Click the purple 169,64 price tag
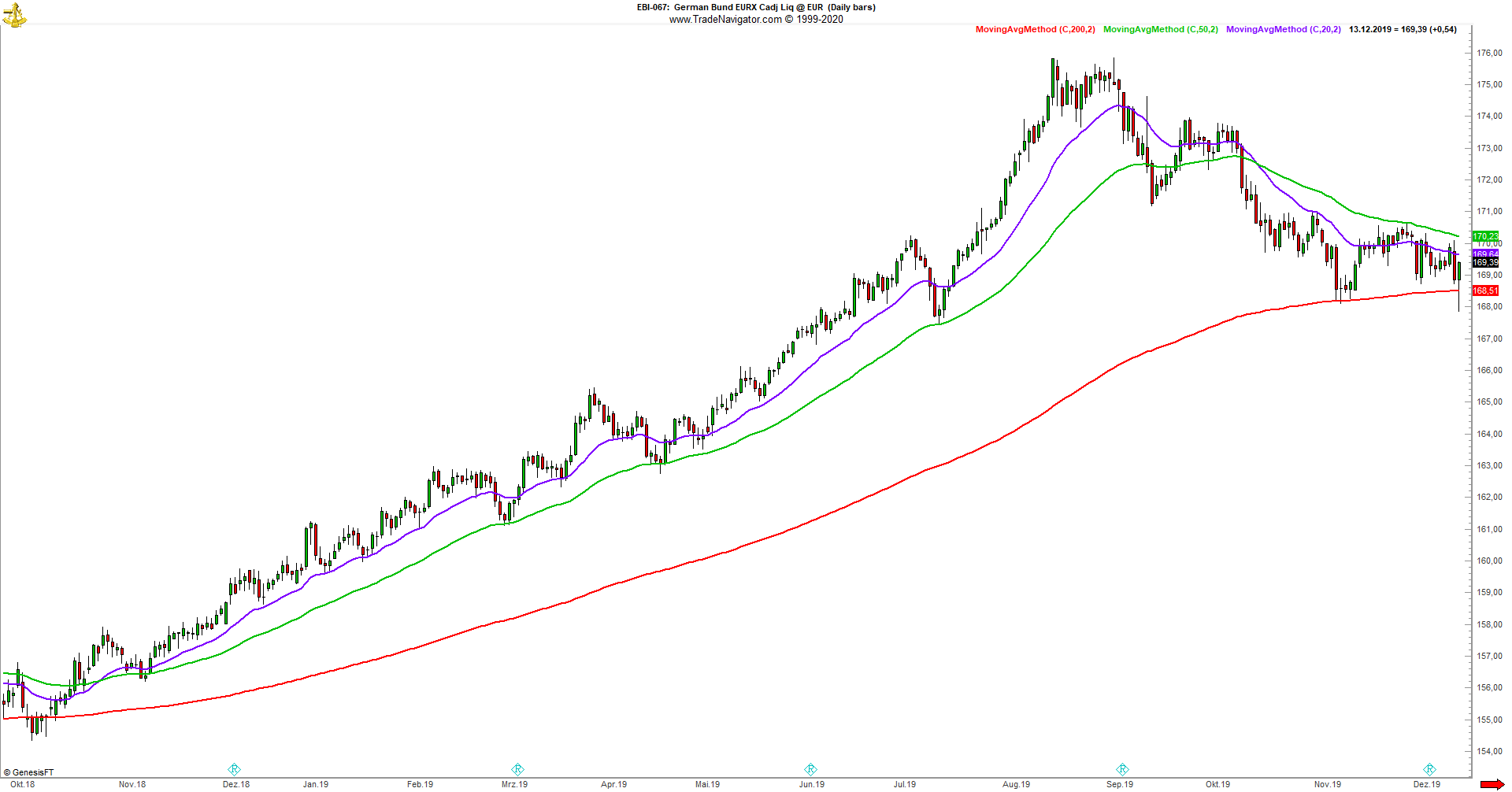1512x792 pixels. 1485,254
